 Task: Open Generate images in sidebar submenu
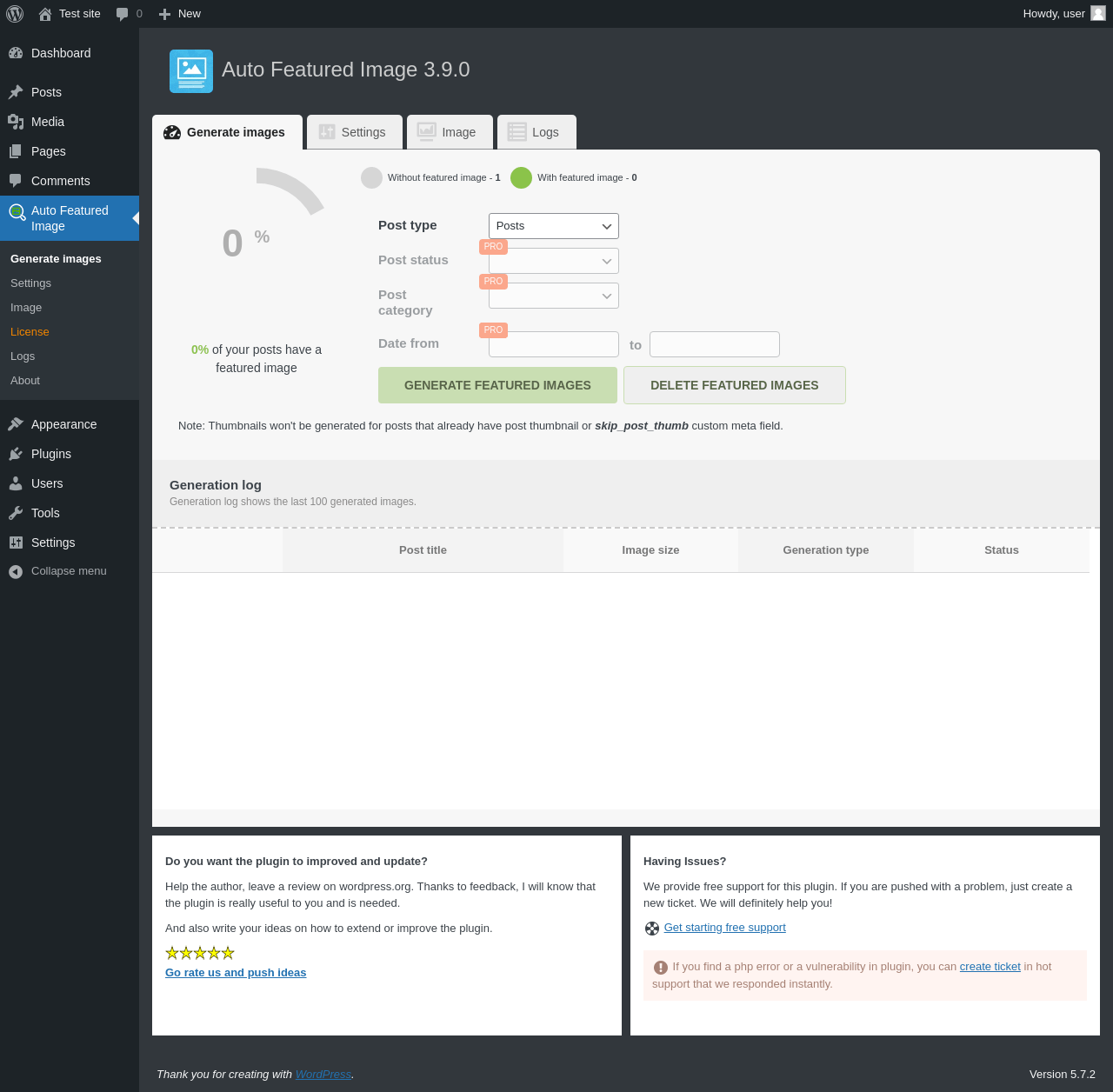coord(56,259)
